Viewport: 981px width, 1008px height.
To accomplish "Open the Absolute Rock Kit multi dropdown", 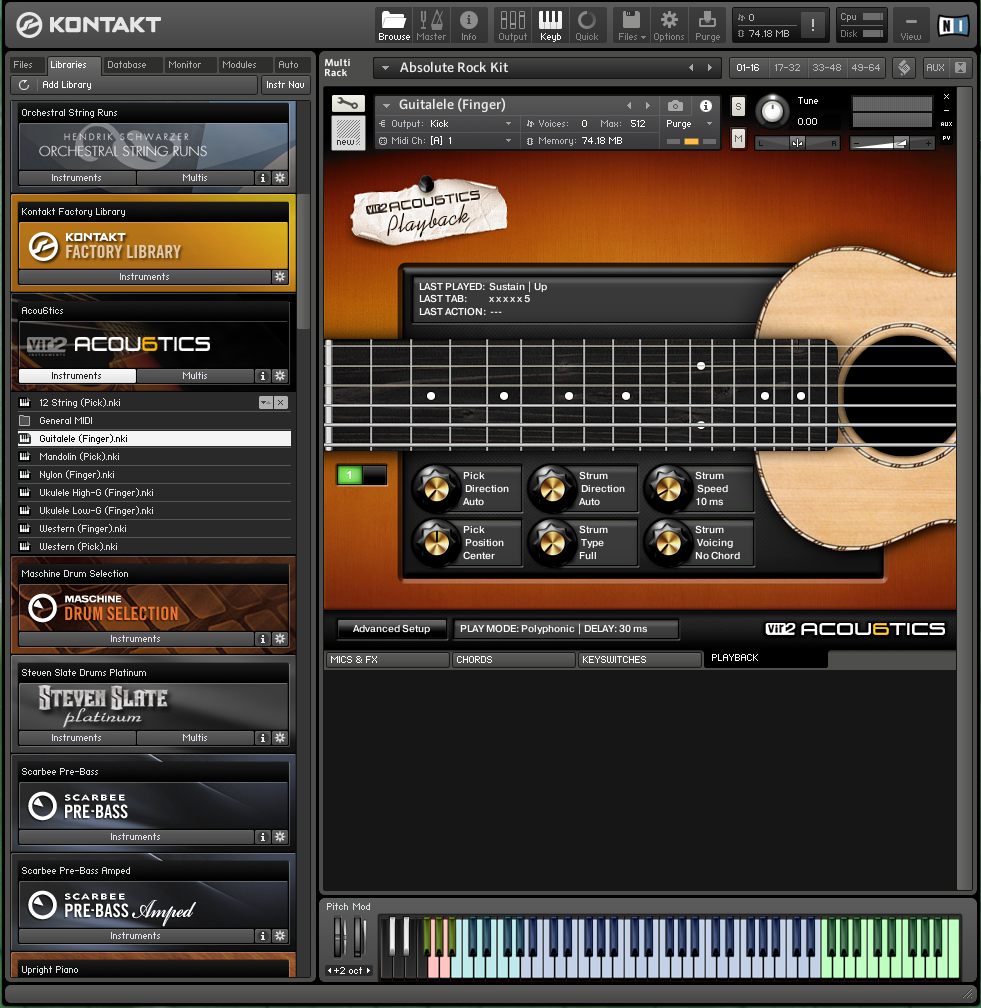I will (386, 68).
